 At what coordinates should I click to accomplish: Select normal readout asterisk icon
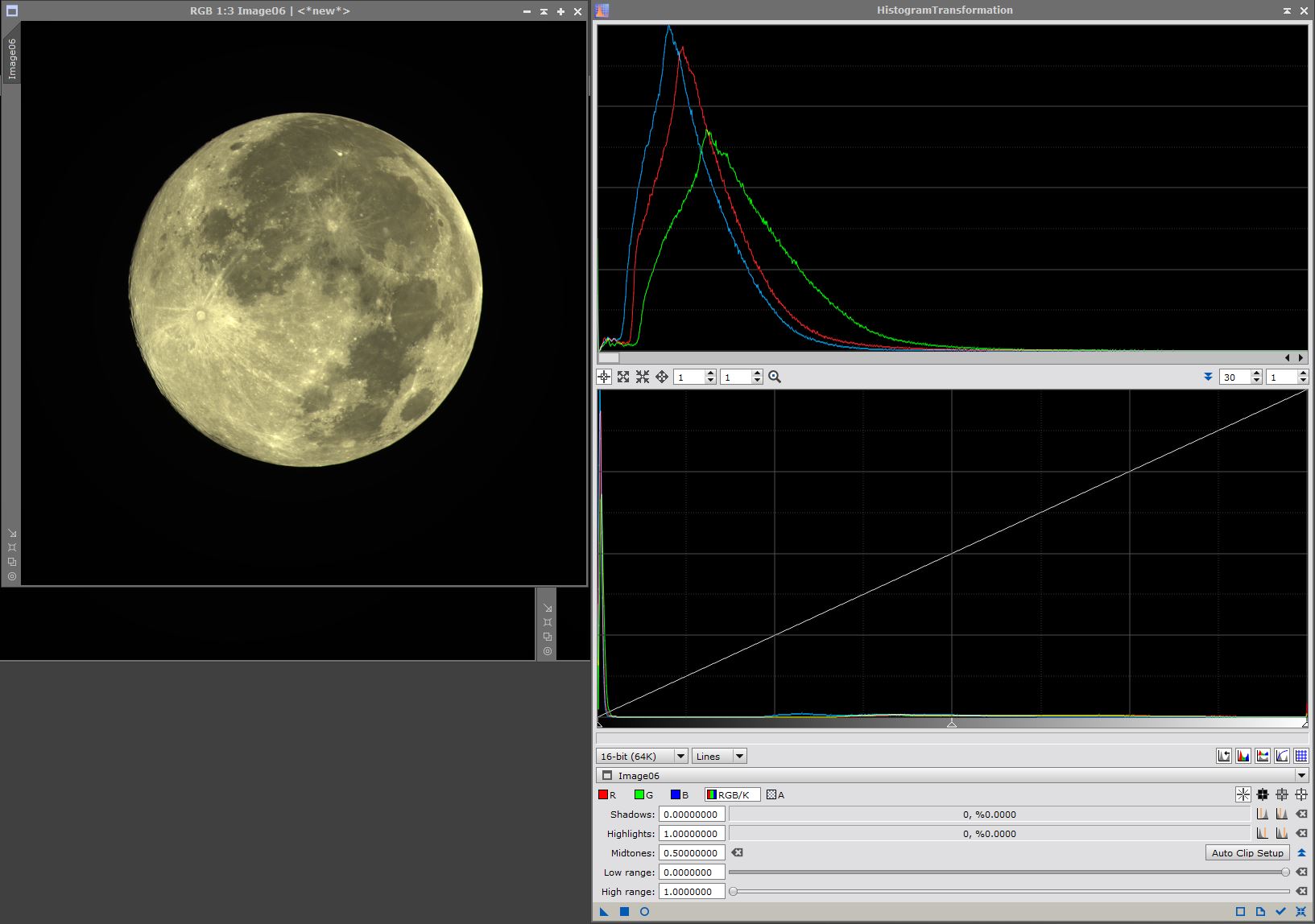point(1243,794)
